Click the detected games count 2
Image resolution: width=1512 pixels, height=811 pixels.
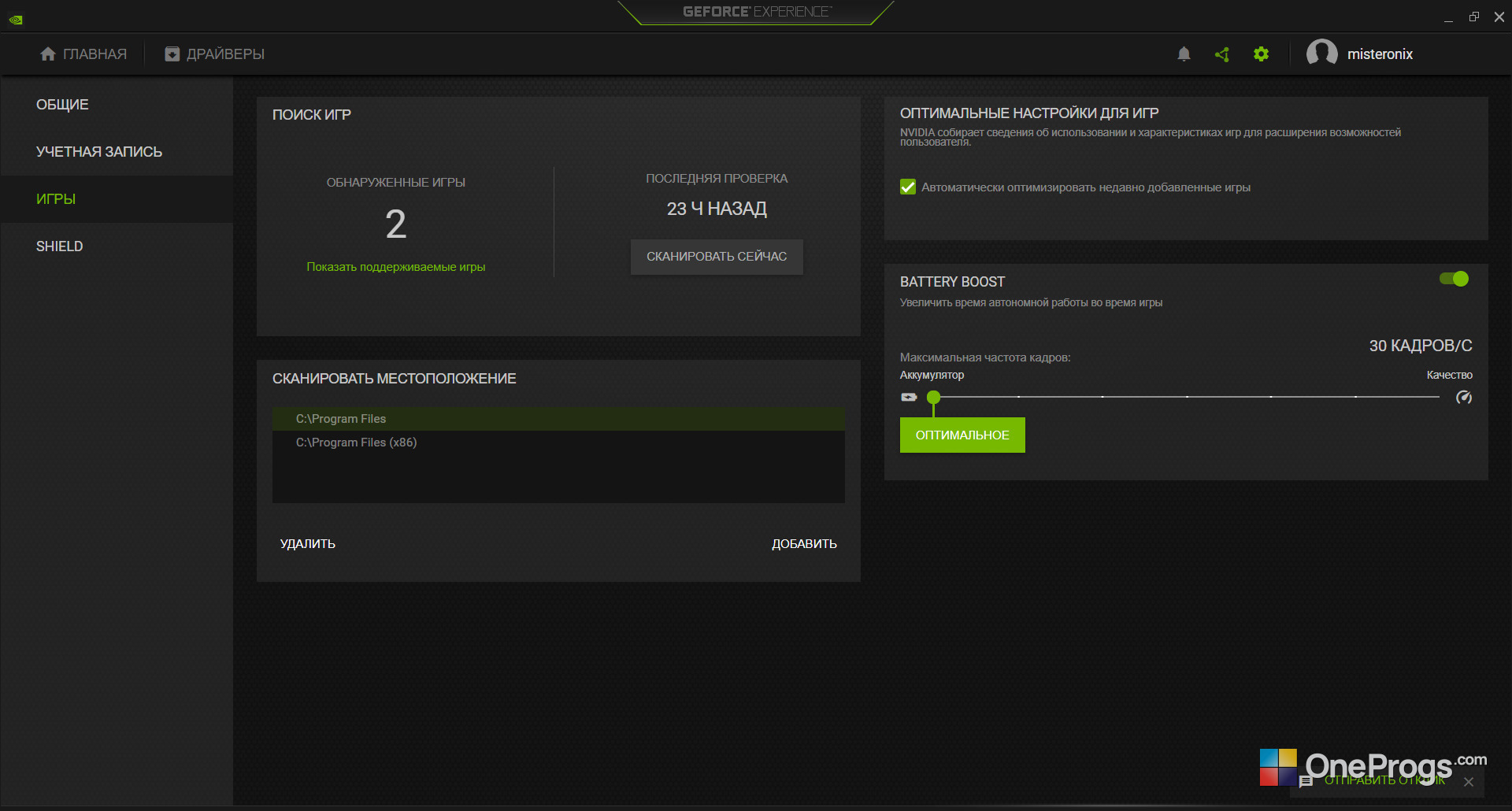pyautogui.click(x=396, y=224)
